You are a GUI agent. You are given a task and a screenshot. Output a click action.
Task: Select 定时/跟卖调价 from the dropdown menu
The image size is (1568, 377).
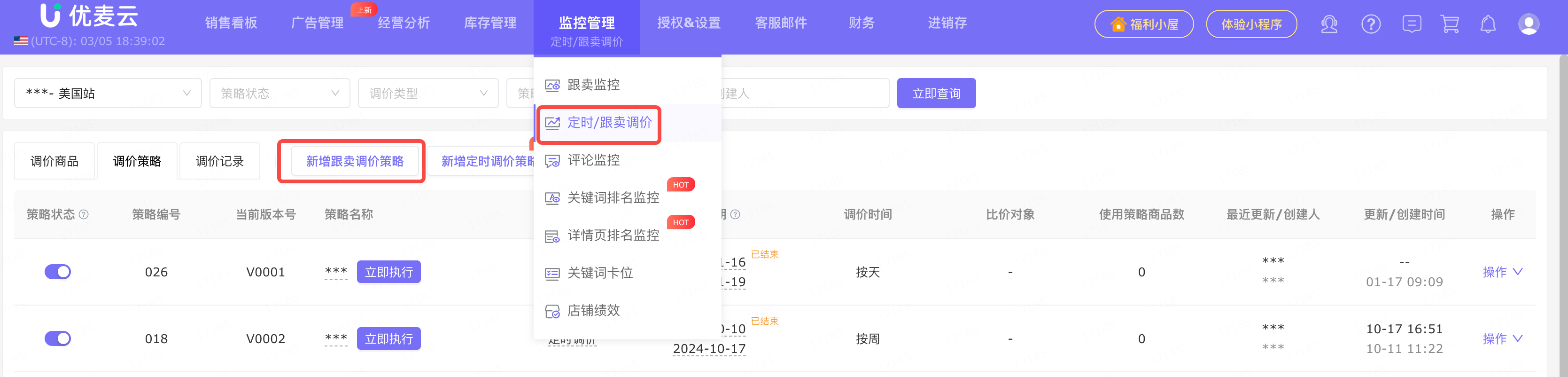(628, 123)
